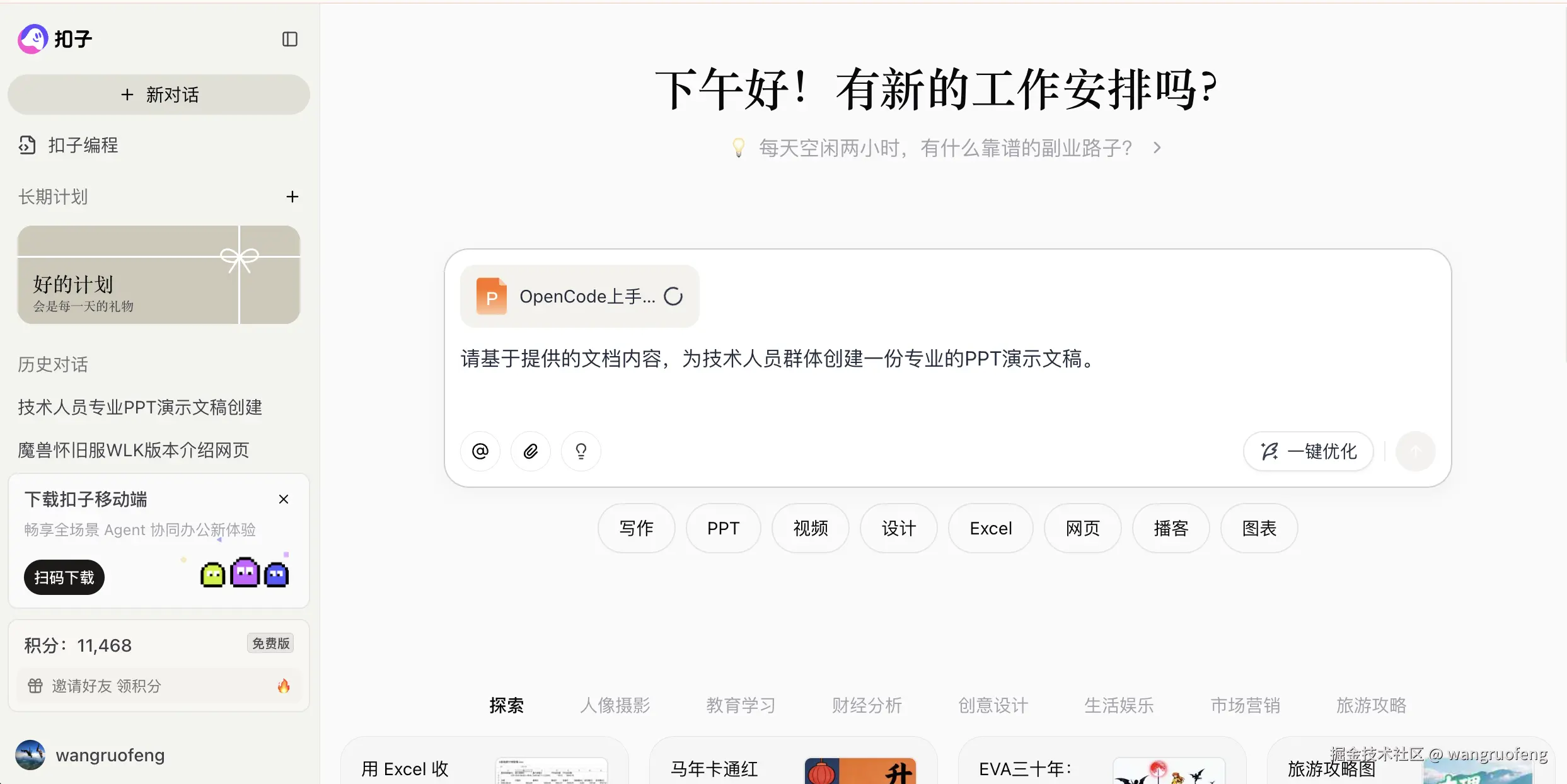1567x784 pixels.
Task: Click the @ mention icon in the input box
Action: (480, 451)
